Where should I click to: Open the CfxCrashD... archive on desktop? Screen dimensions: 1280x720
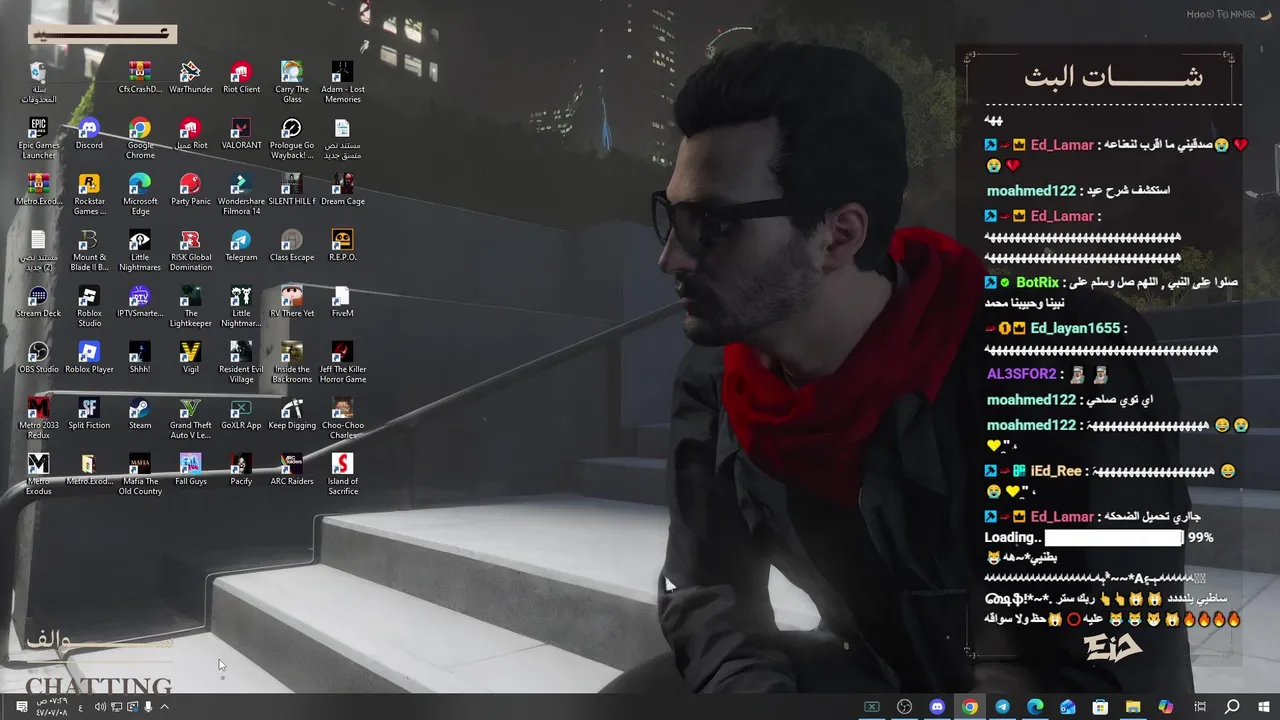(x=140, y=77)
